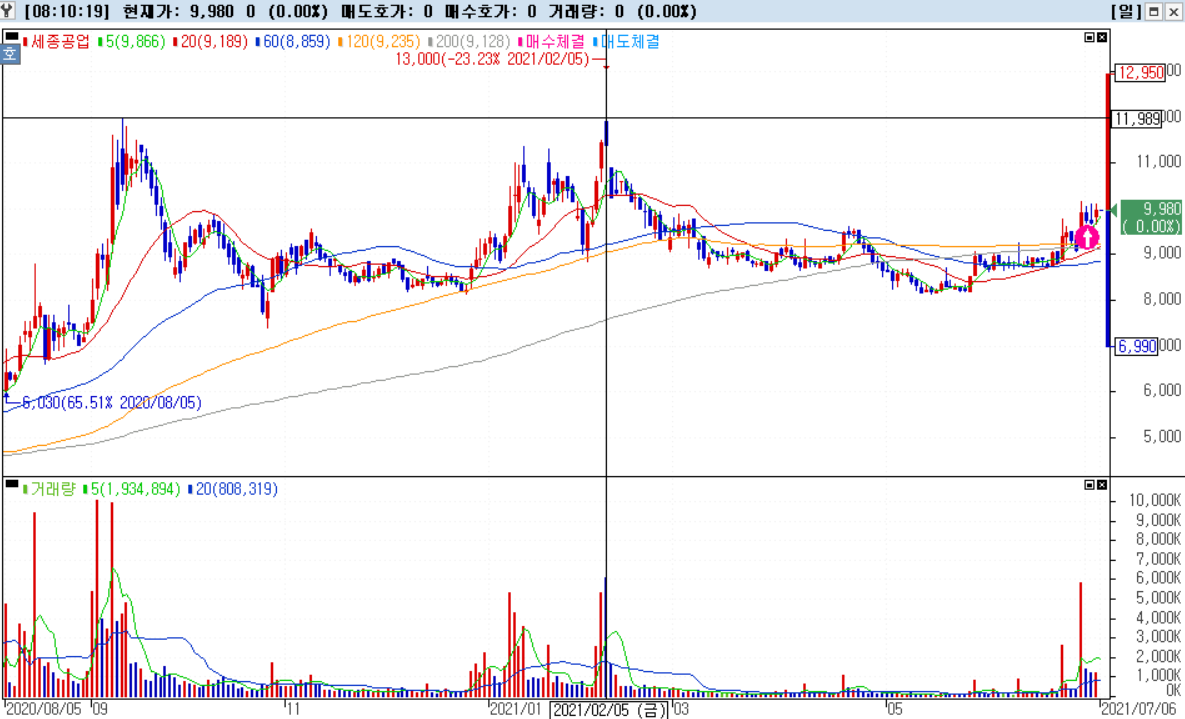Click the 매도호가: 0 title text
The height and width of the screenshot is (719, 1185).
[x=388, y=11]
